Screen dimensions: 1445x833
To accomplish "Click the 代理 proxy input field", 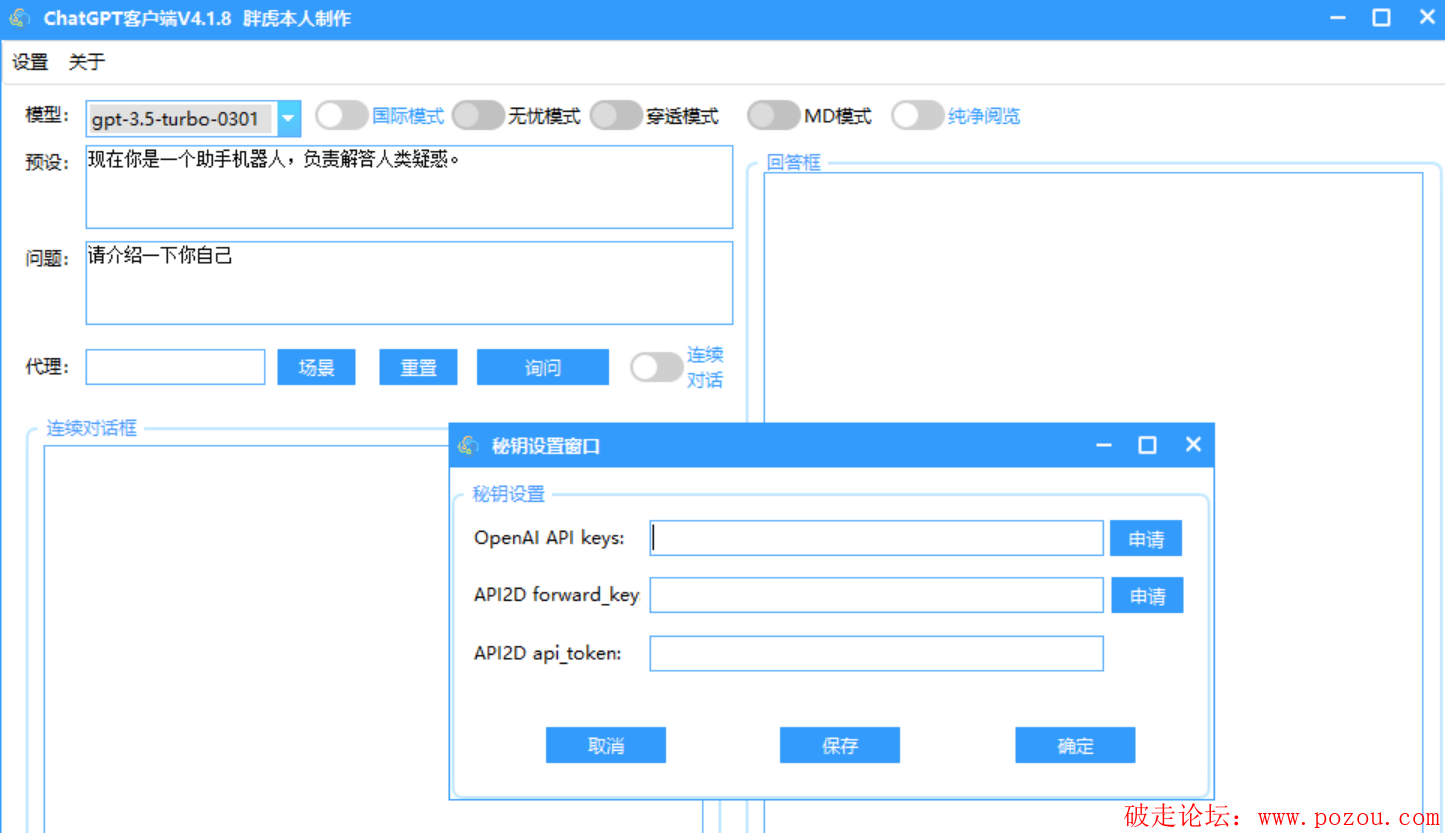I will tap(175, 367).
